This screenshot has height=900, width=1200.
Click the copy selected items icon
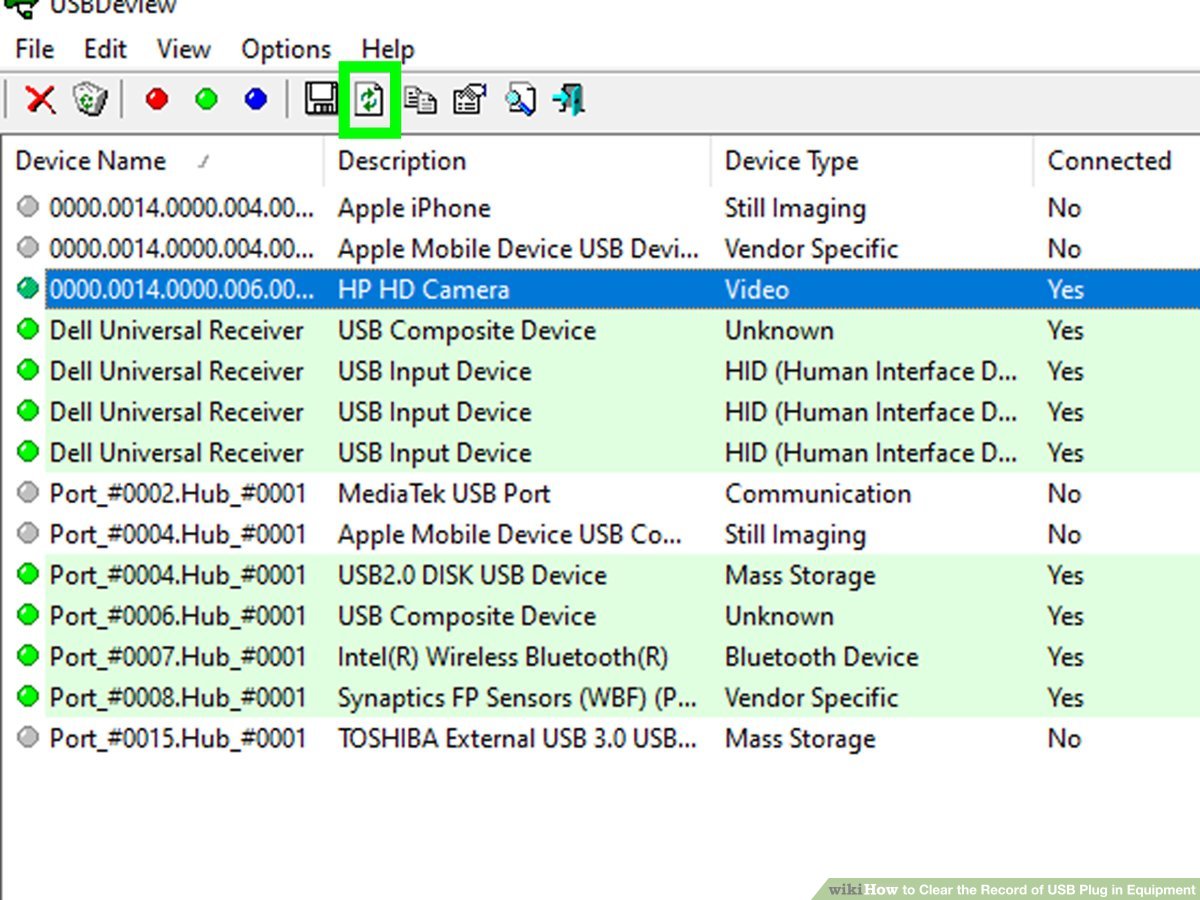pos(420,99)
